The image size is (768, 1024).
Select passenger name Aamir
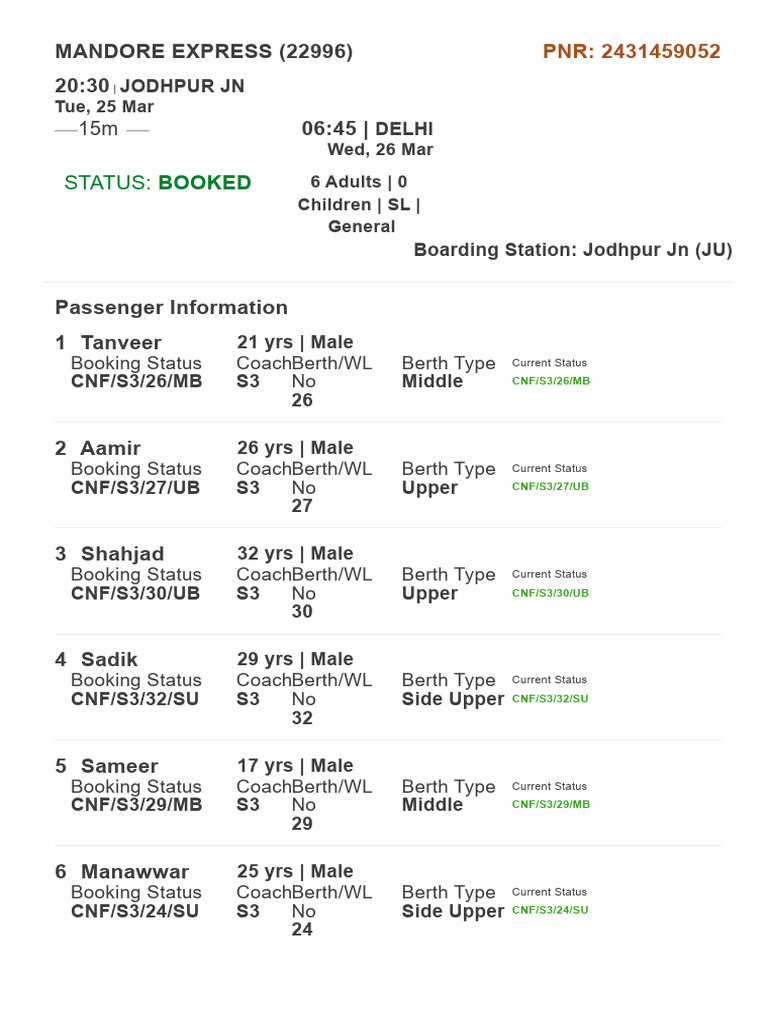coord(110,448)
